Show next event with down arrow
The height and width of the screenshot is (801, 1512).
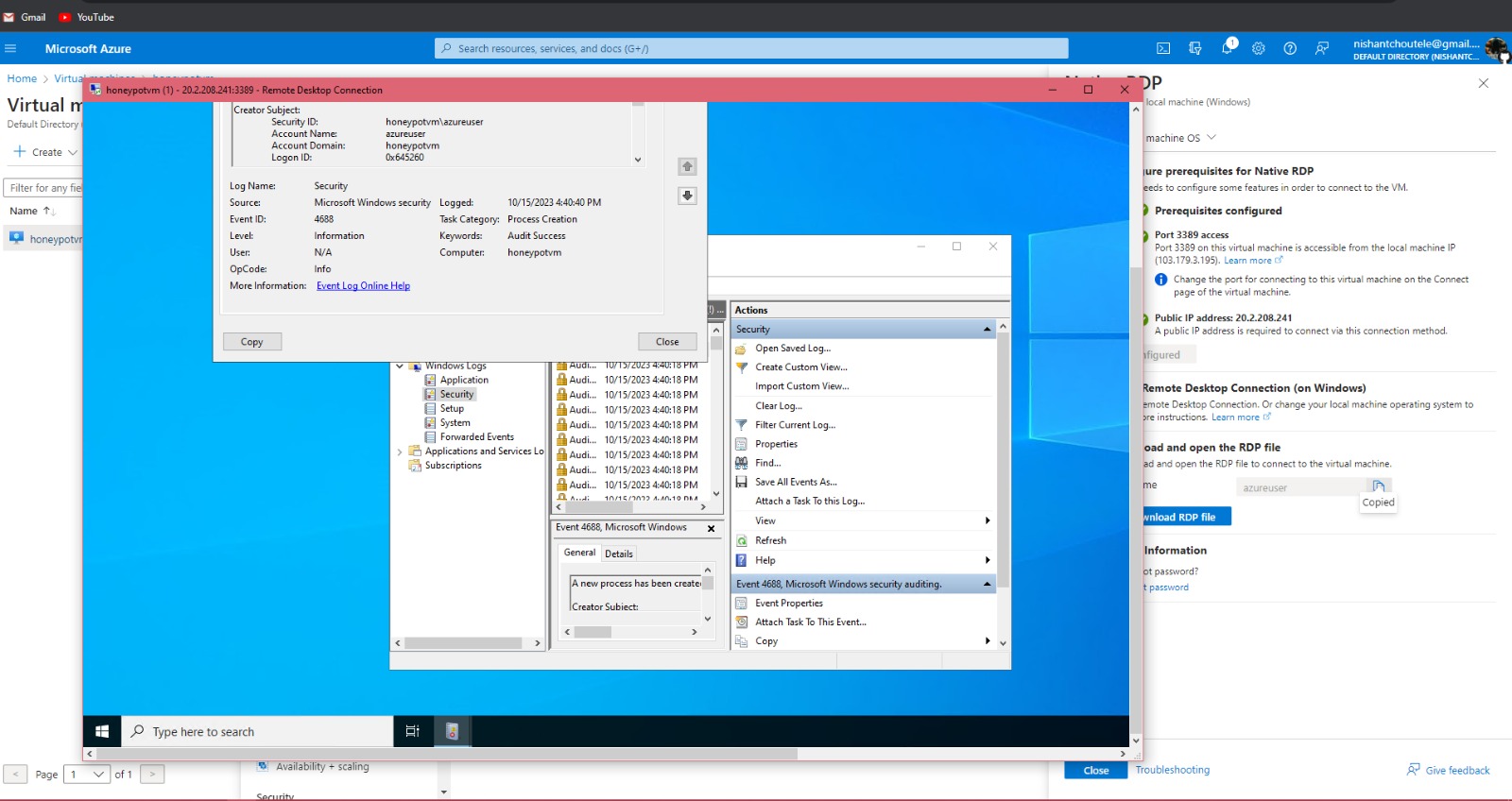pyautogui.click(x=687, y=196)
